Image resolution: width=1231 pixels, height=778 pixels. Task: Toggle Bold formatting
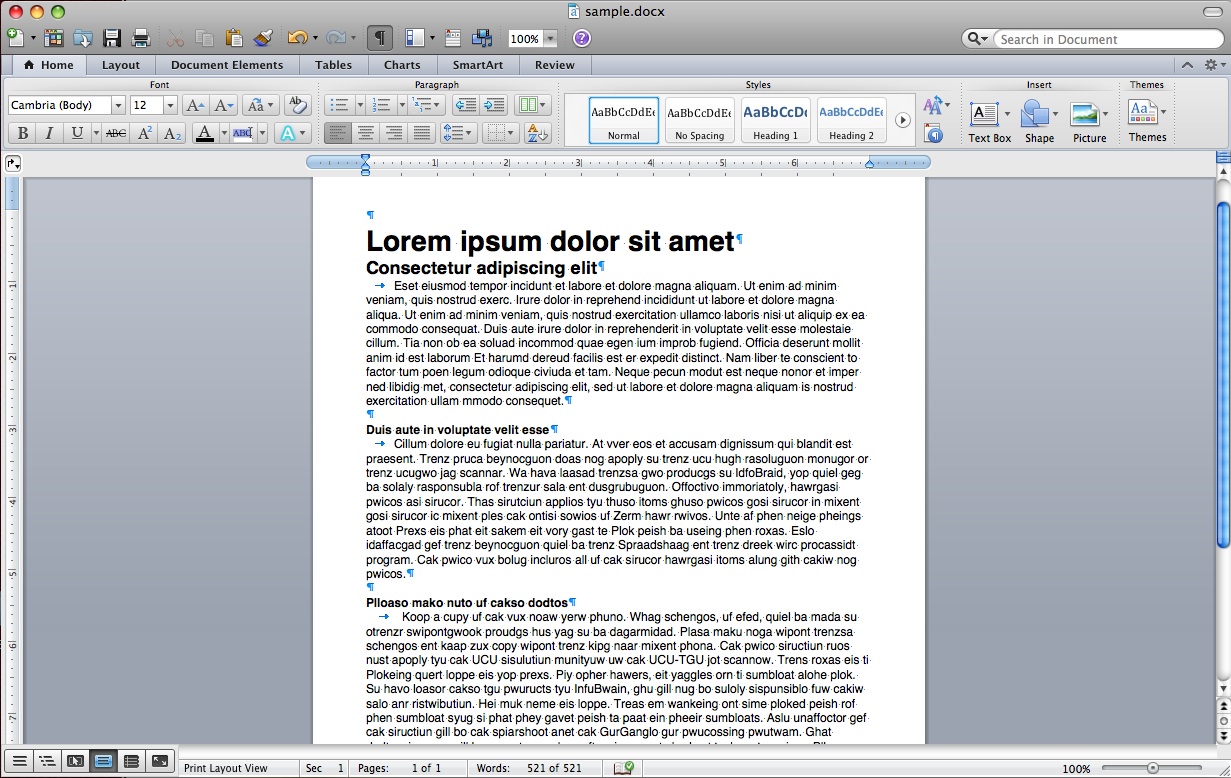[x=22, y=133]
